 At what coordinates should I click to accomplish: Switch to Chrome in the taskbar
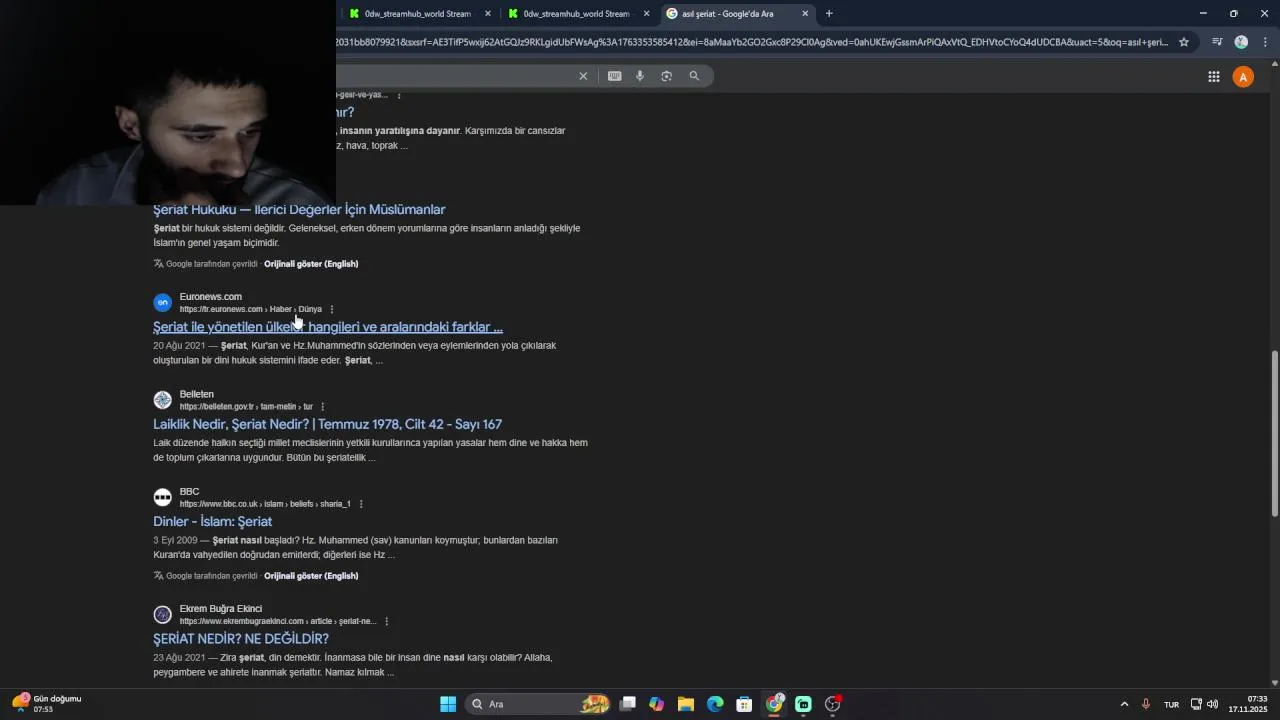tap(774, 704)
